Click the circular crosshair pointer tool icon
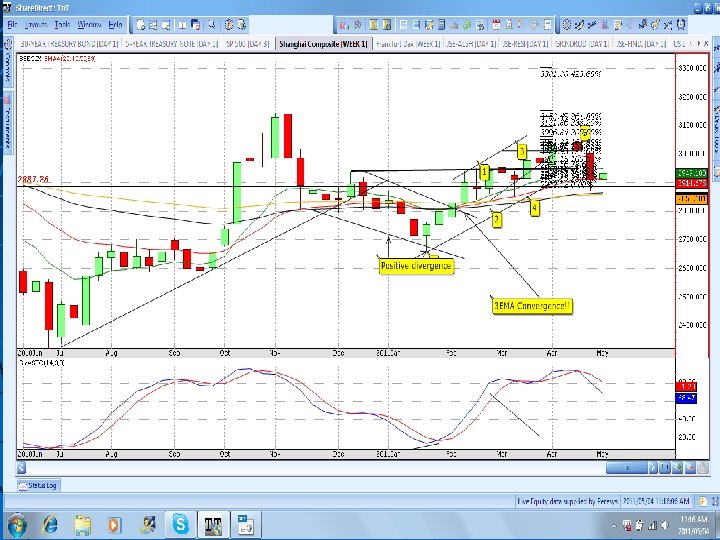The height and width of the screenshot is (540, 720). tap(567, 25)
